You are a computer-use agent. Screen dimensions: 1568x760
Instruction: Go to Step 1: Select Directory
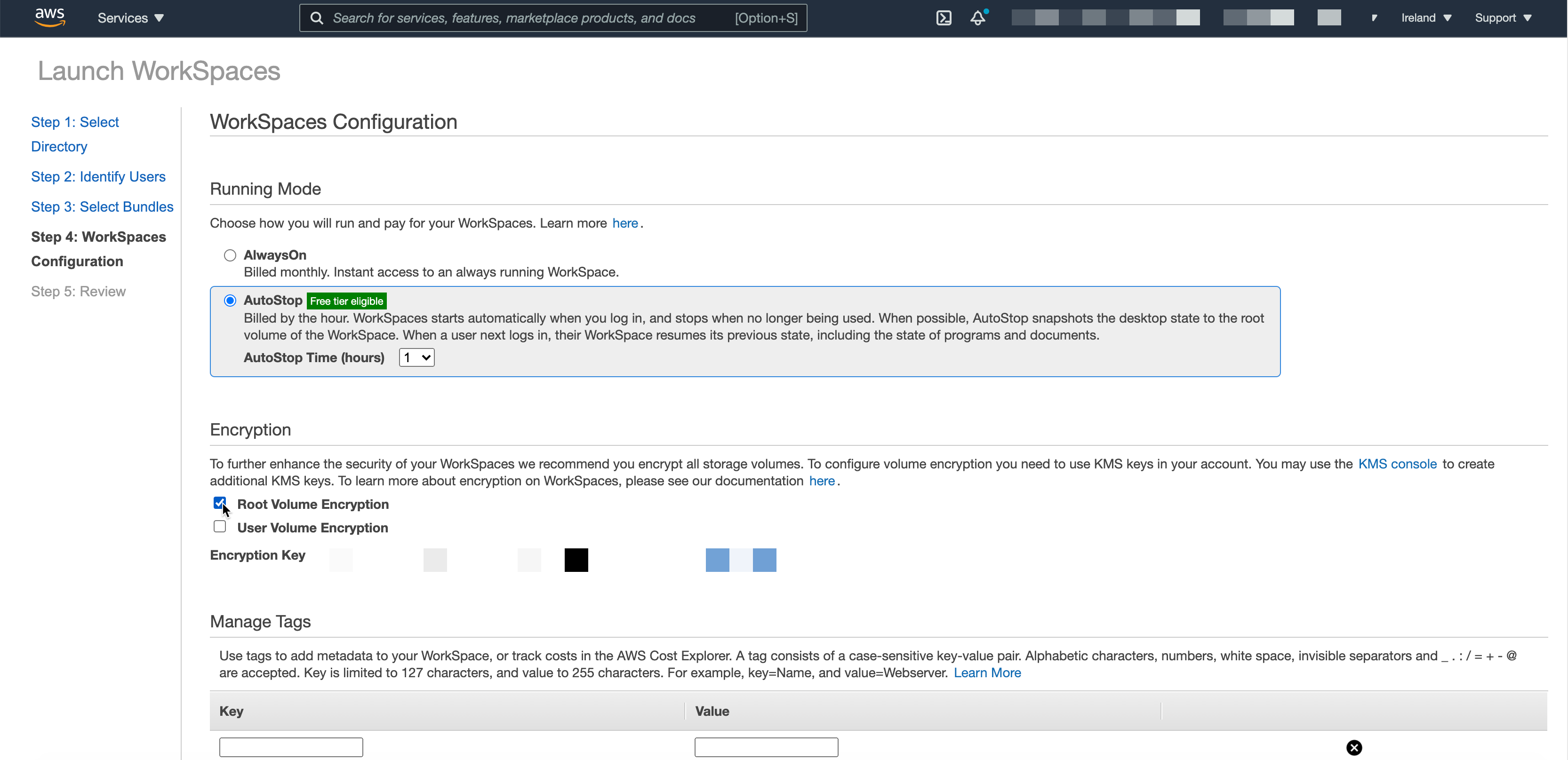75,134
